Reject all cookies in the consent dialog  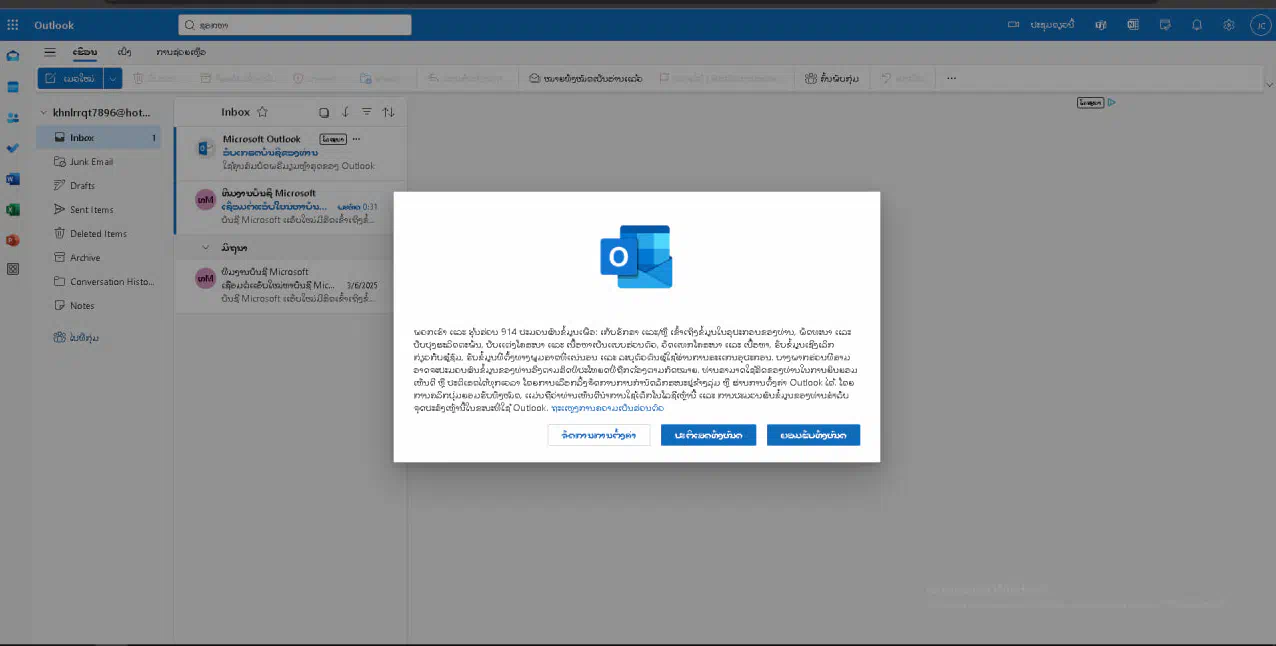pyautogui.click(x=708, y=435)
